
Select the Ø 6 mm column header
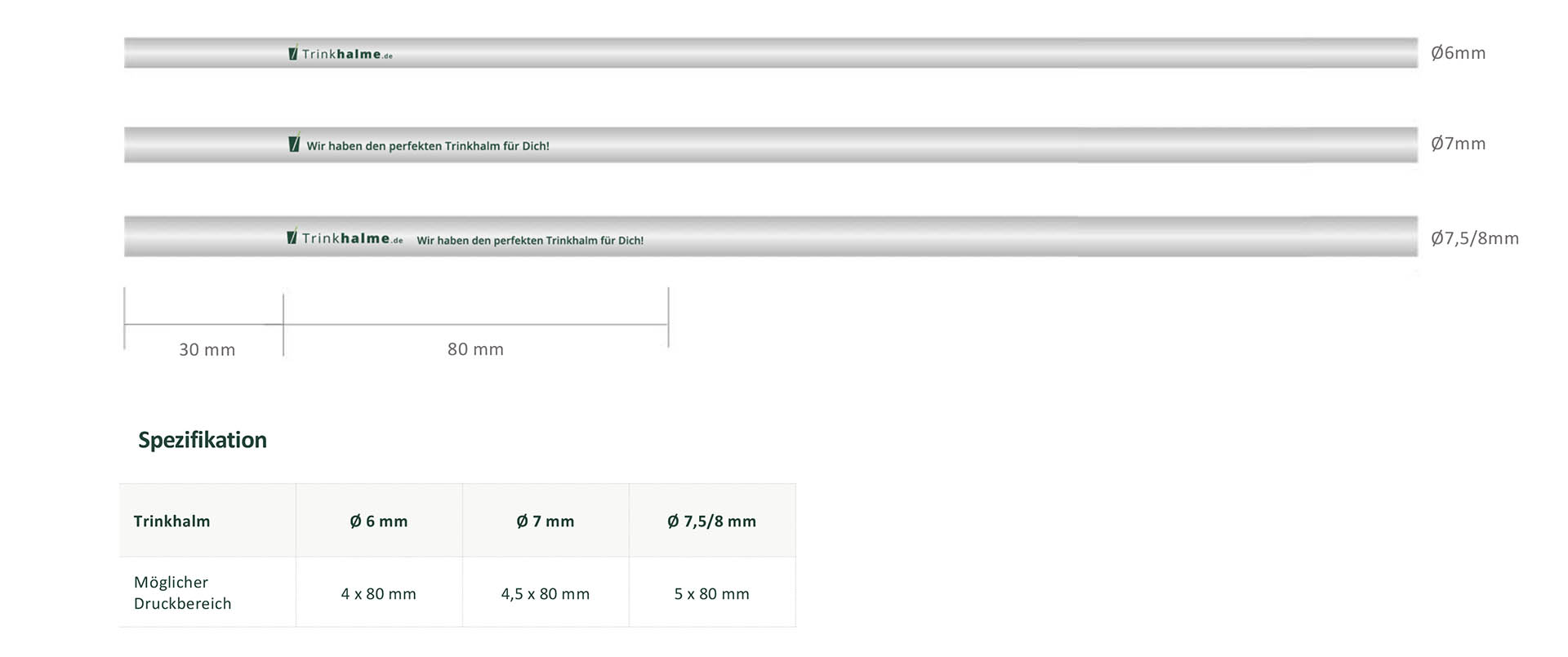click(379, 522)
